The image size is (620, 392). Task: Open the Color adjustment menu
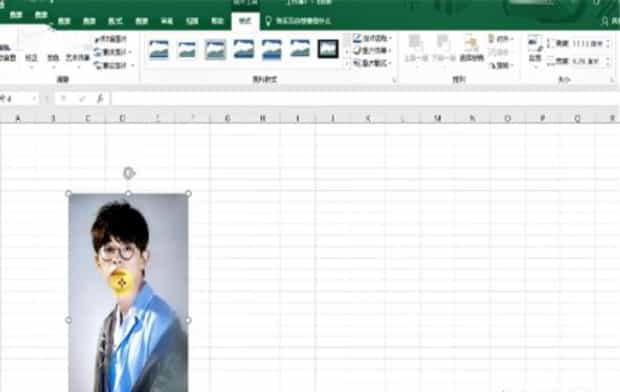click(53, 58)
